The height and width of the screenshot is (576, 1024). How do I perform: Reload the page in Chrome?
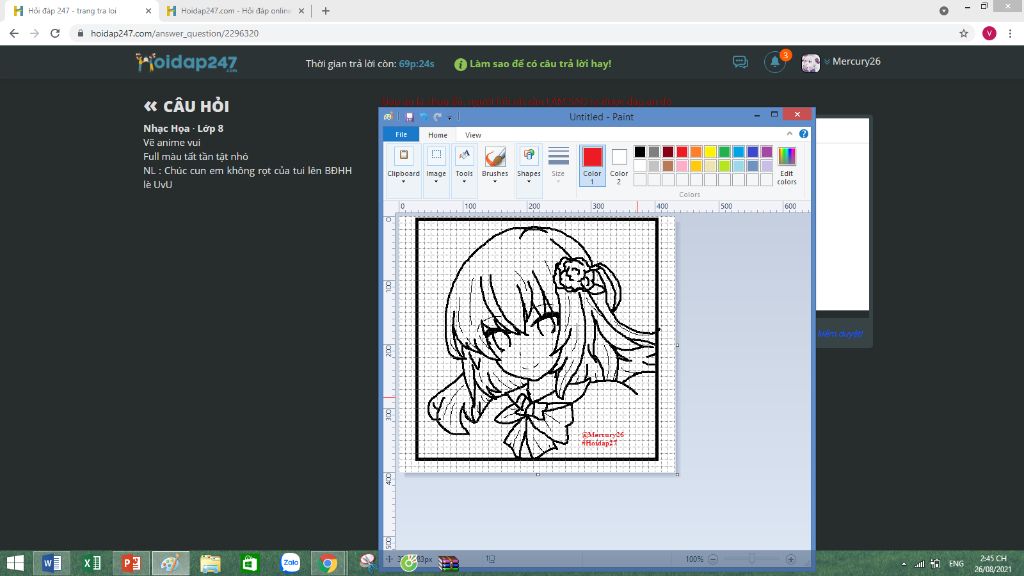tap(55, 33)
